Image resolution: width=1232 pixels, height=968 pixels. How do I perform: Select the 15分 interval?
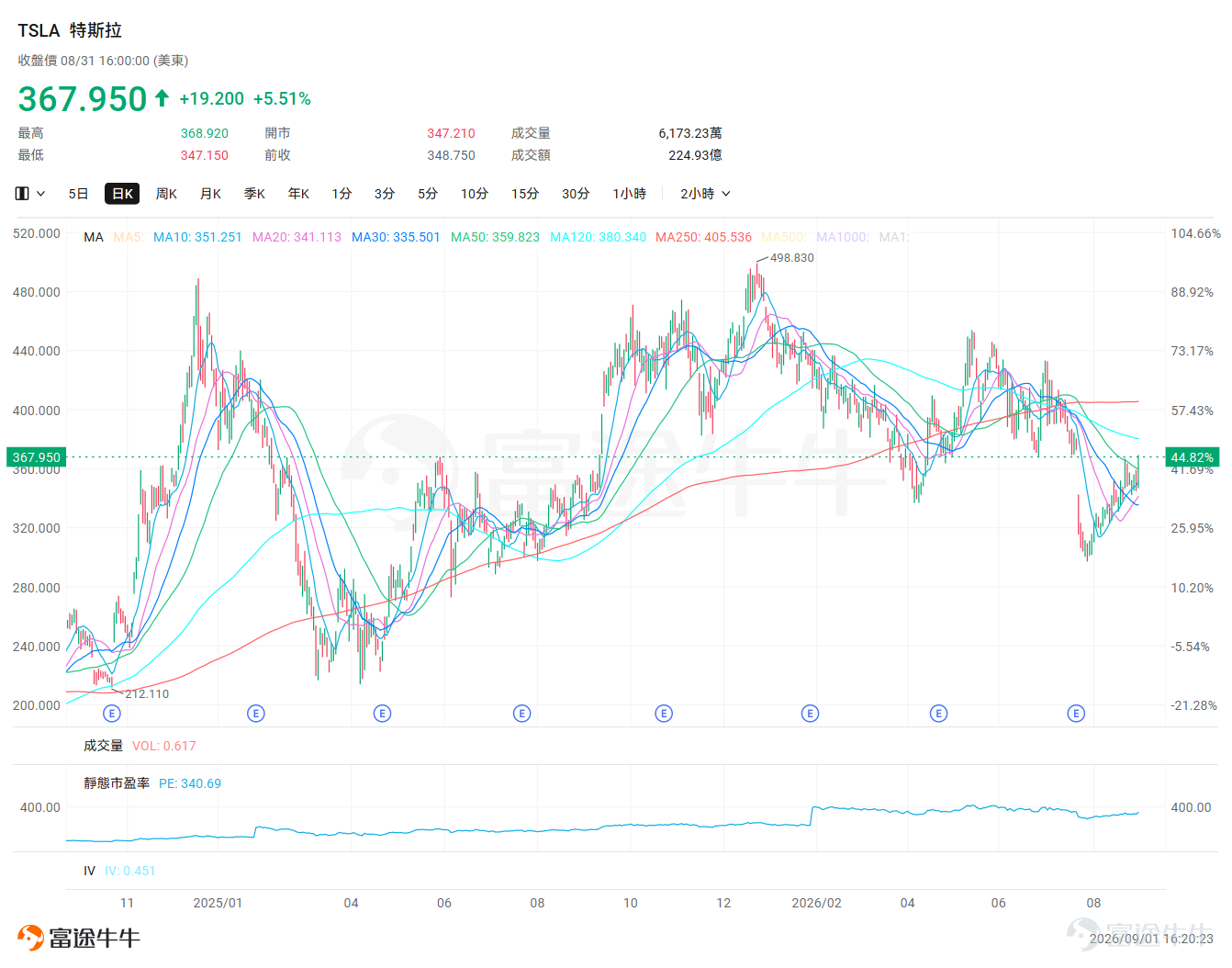525,194
